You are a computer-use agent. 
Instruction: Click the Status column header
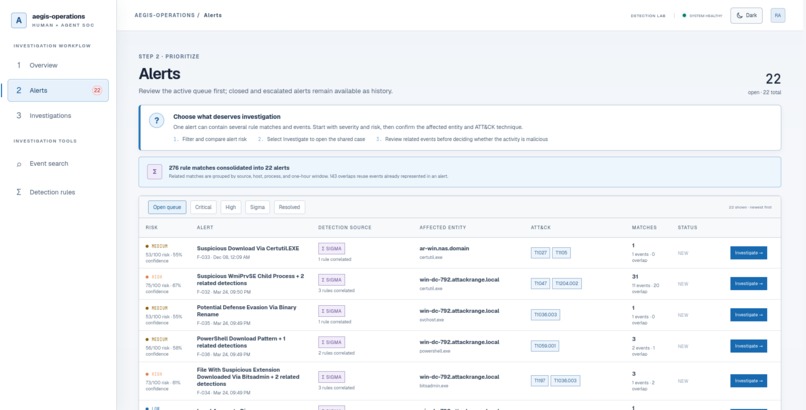tap(687, 228)
